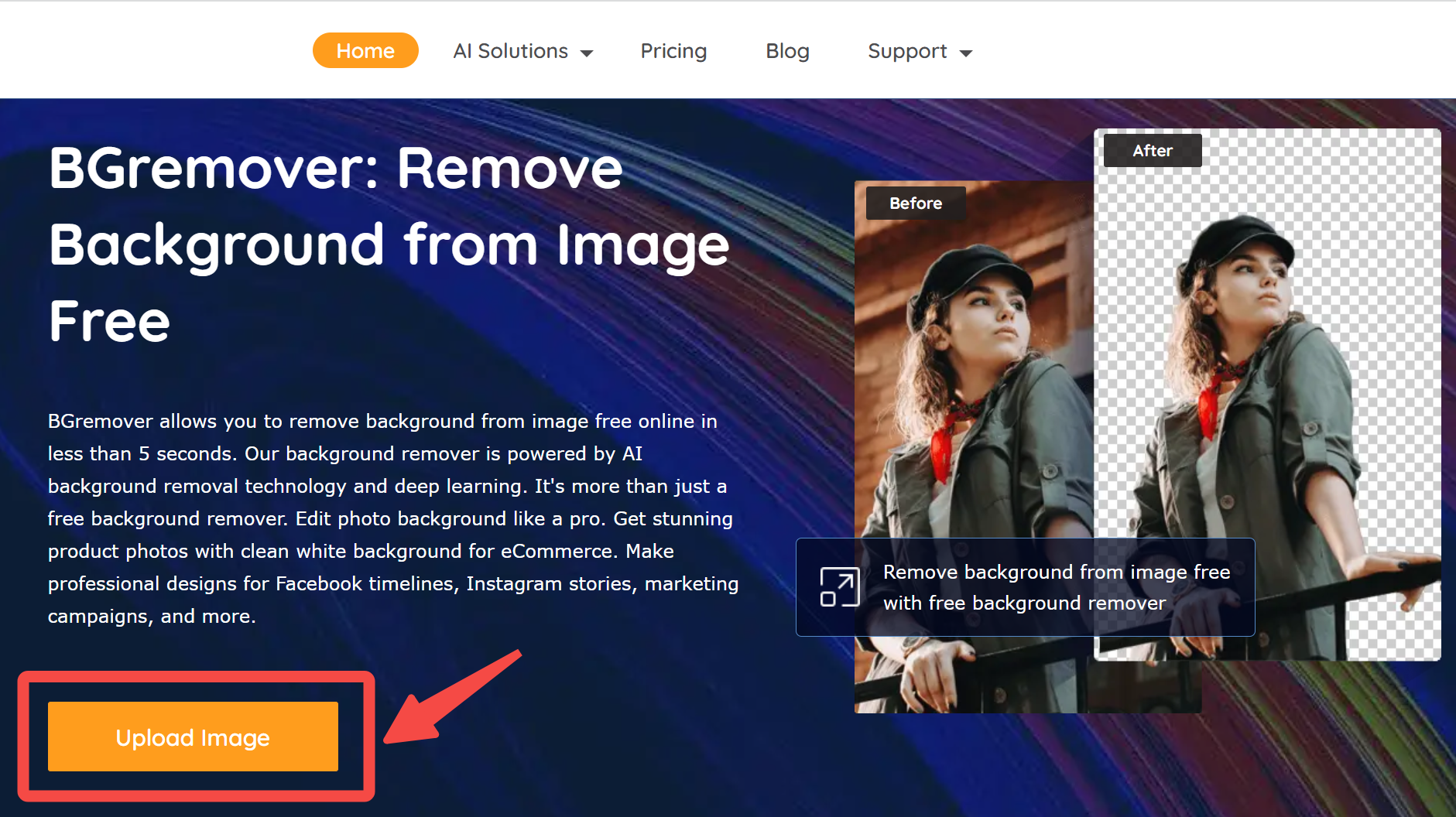Click the 'Remove background from image free' caption
The height and width of the screenshot is (817, 1456).
[1057, 587]
